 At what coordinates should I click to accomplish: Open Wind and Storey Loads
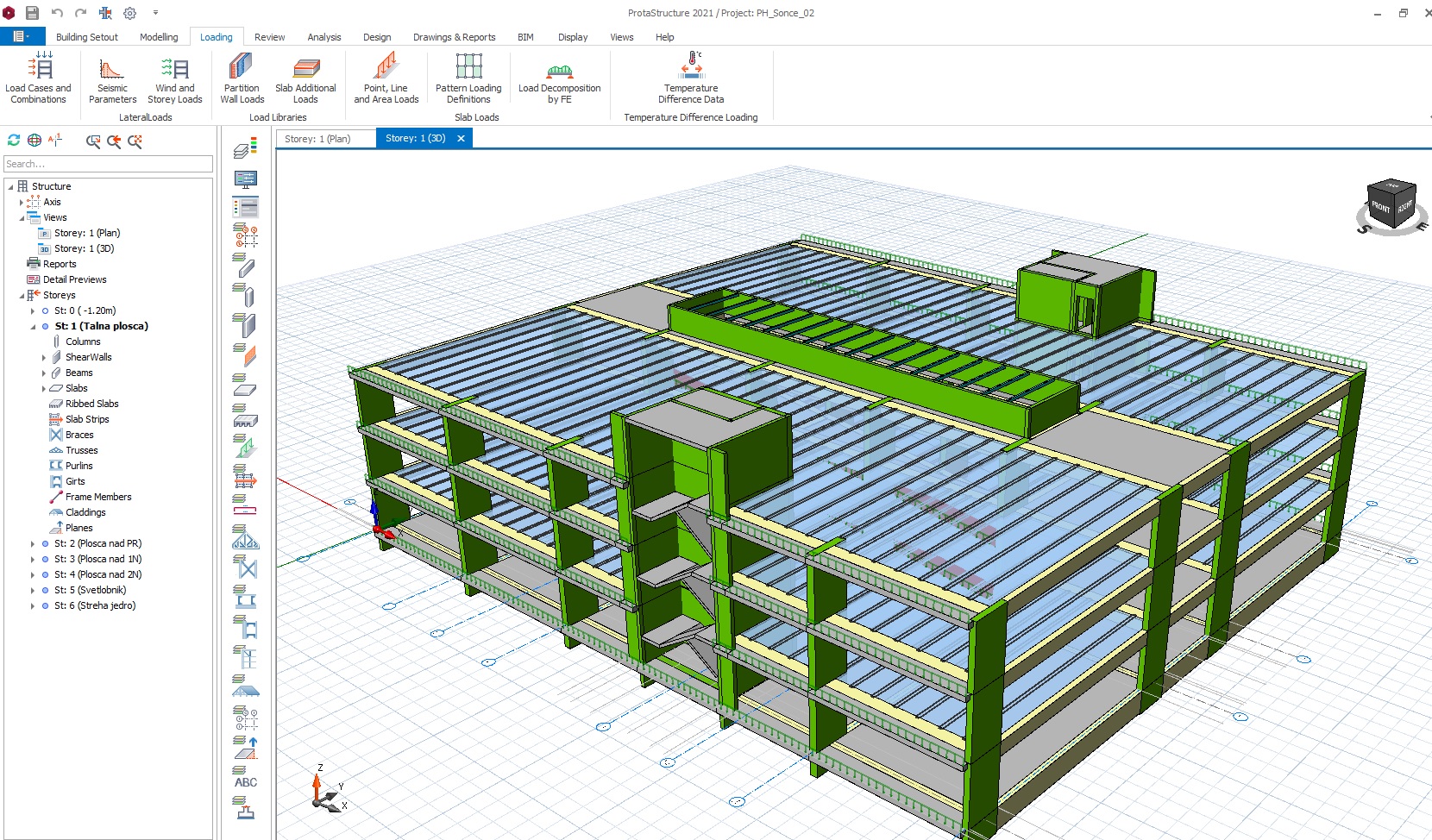pos(174,78)
